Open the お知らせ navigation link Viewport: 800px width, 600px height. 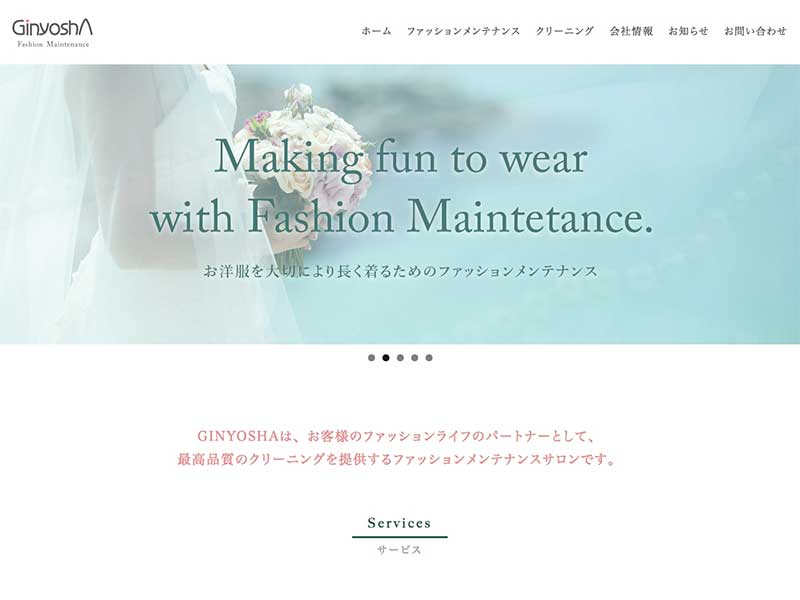click(688, 31)
